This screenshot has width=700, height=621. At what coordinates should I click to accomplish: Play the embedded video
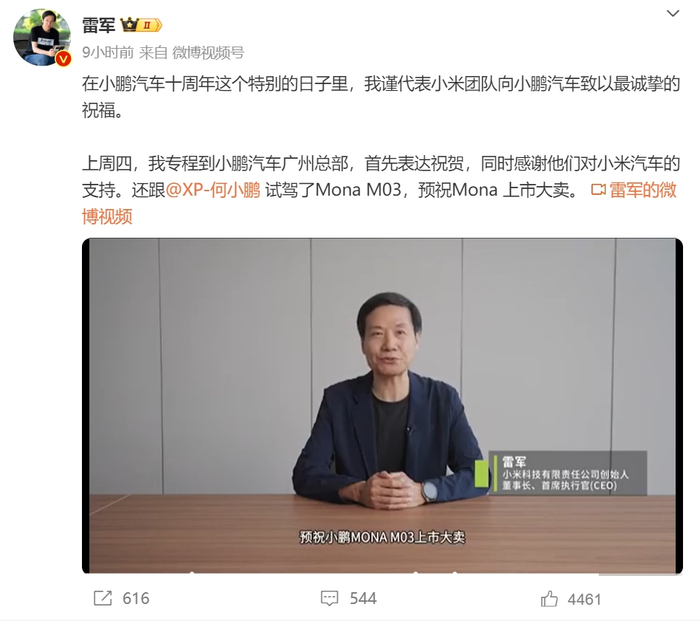383,406
